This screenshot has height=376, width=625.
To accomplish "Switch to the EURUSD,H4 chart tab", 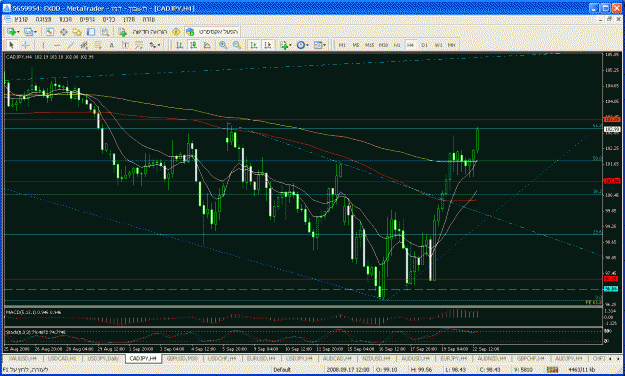I will pos(261,358).
